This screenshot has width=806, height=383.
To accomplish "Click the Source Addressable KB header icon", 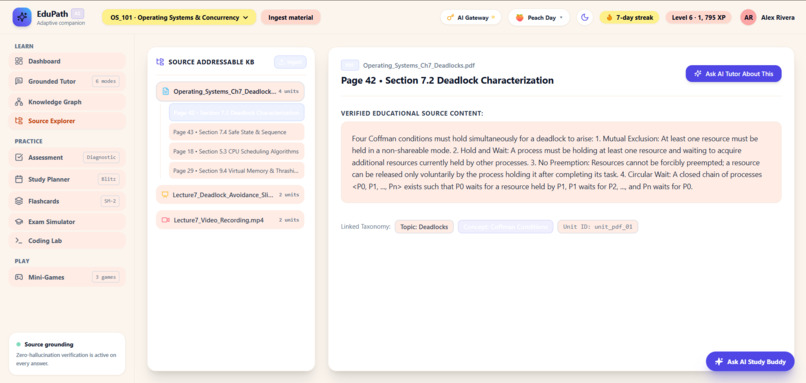I will (x=160, y=62).
